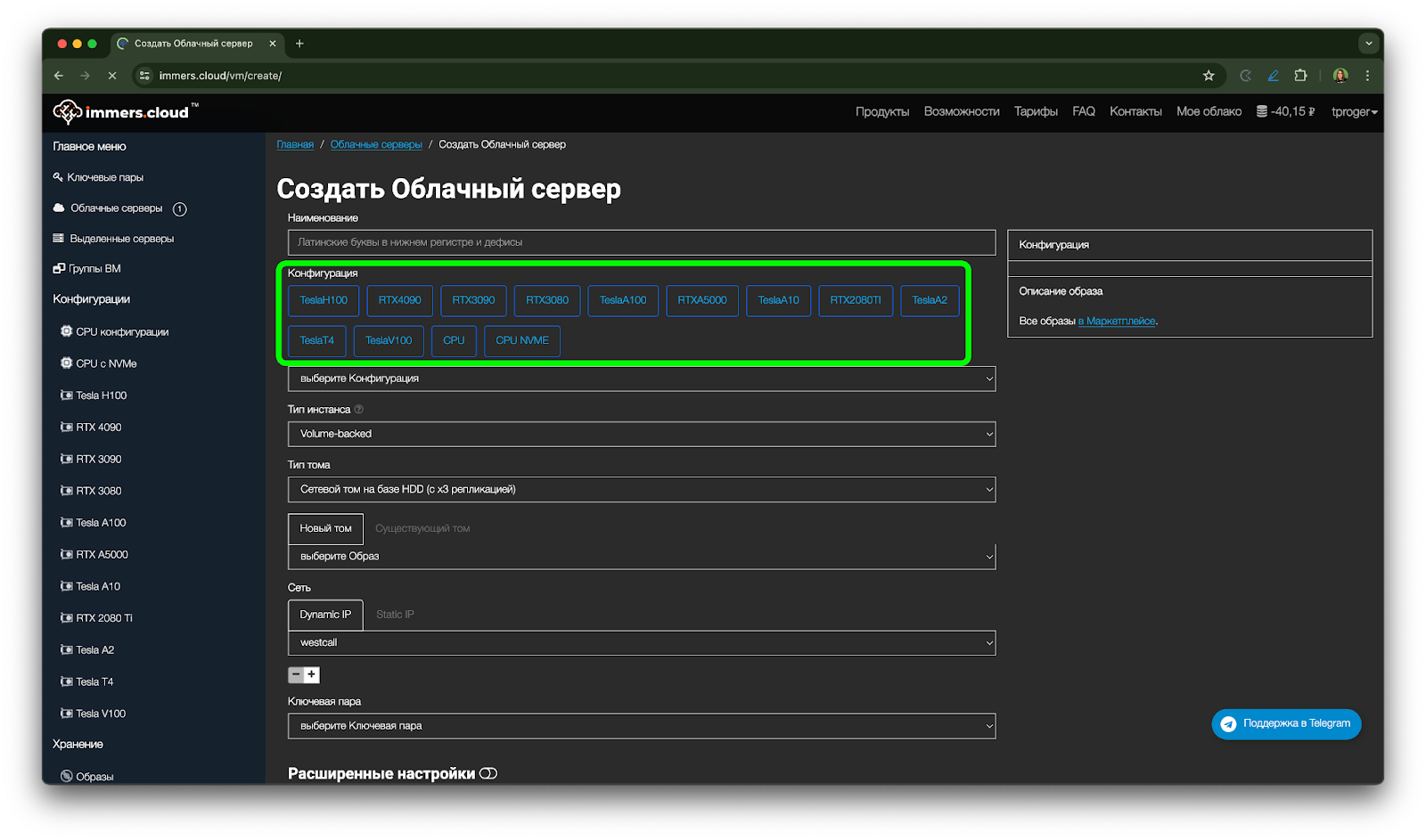Open the tab search chevron at top right
Viewport: 1426px width, 840px height.
(1369, 44)
